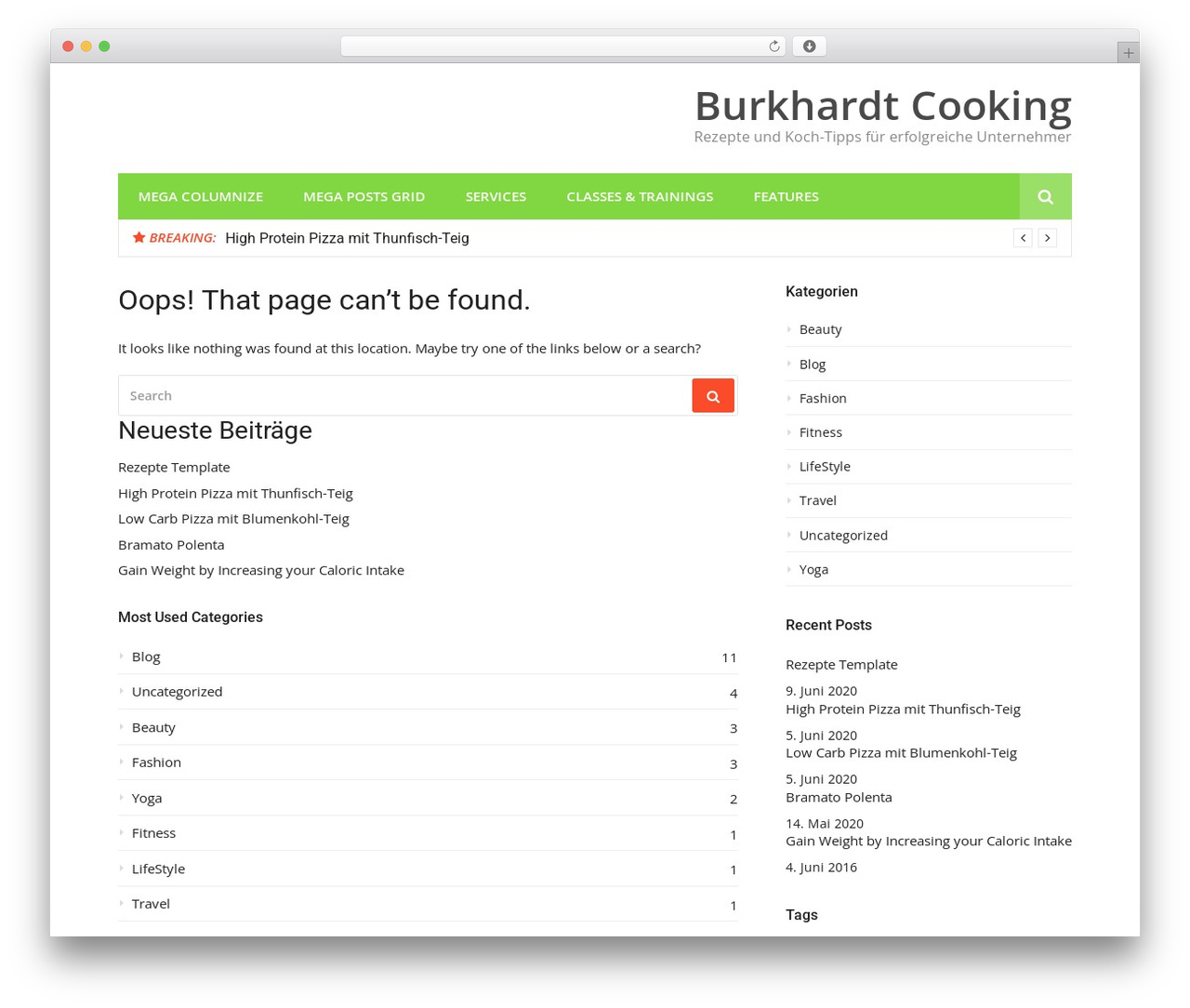Image resolution: width=1190 pixels, height=1008 pixels.
Task: Open High Protein Pizza in Recent Posts sidebar
Action: coord(903,710)
